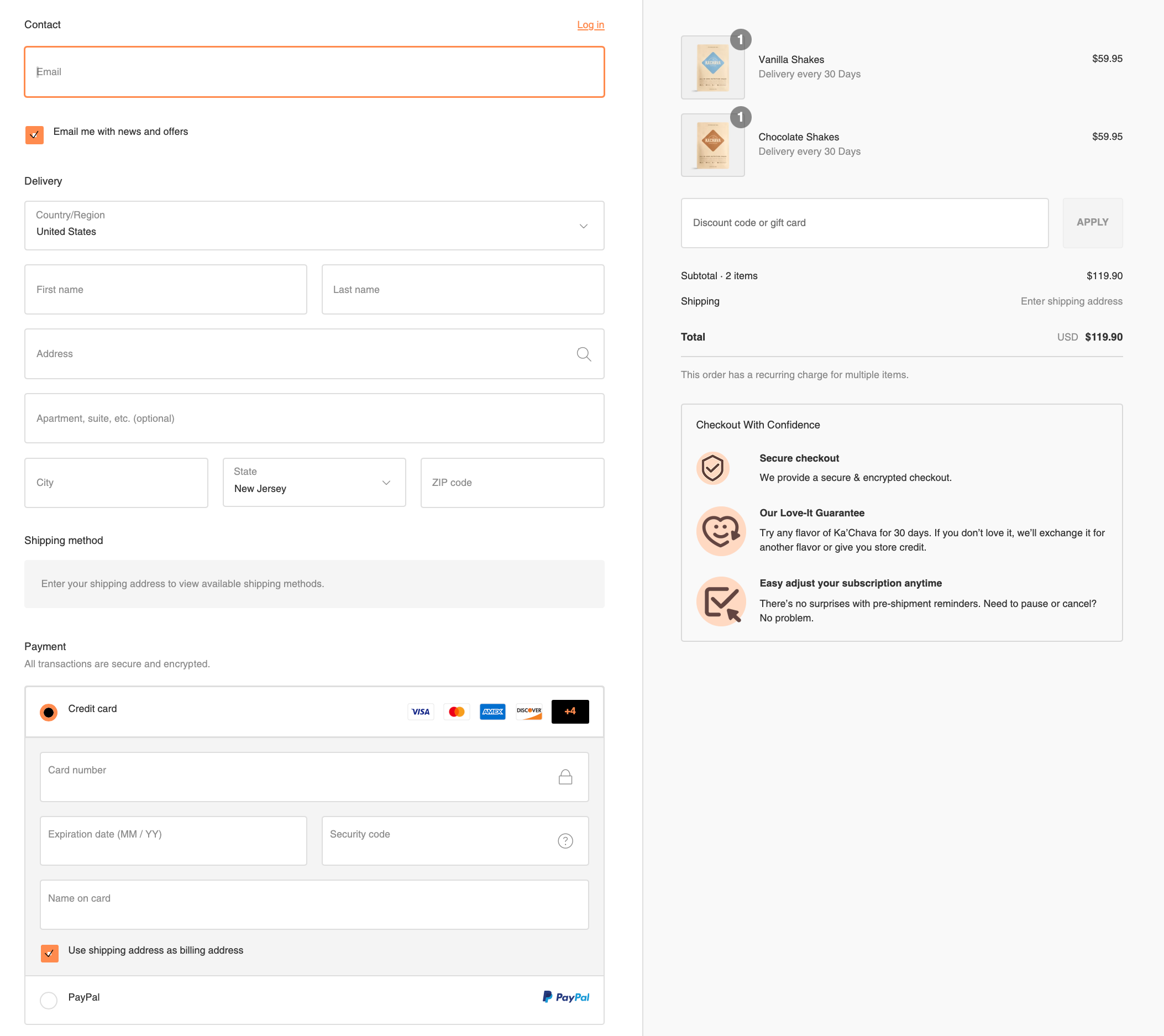Image resolution: width=1164 pixels, height=1036 pixels.
Task: Click into the ZIP code field
Action: click(x=512, y=483)
